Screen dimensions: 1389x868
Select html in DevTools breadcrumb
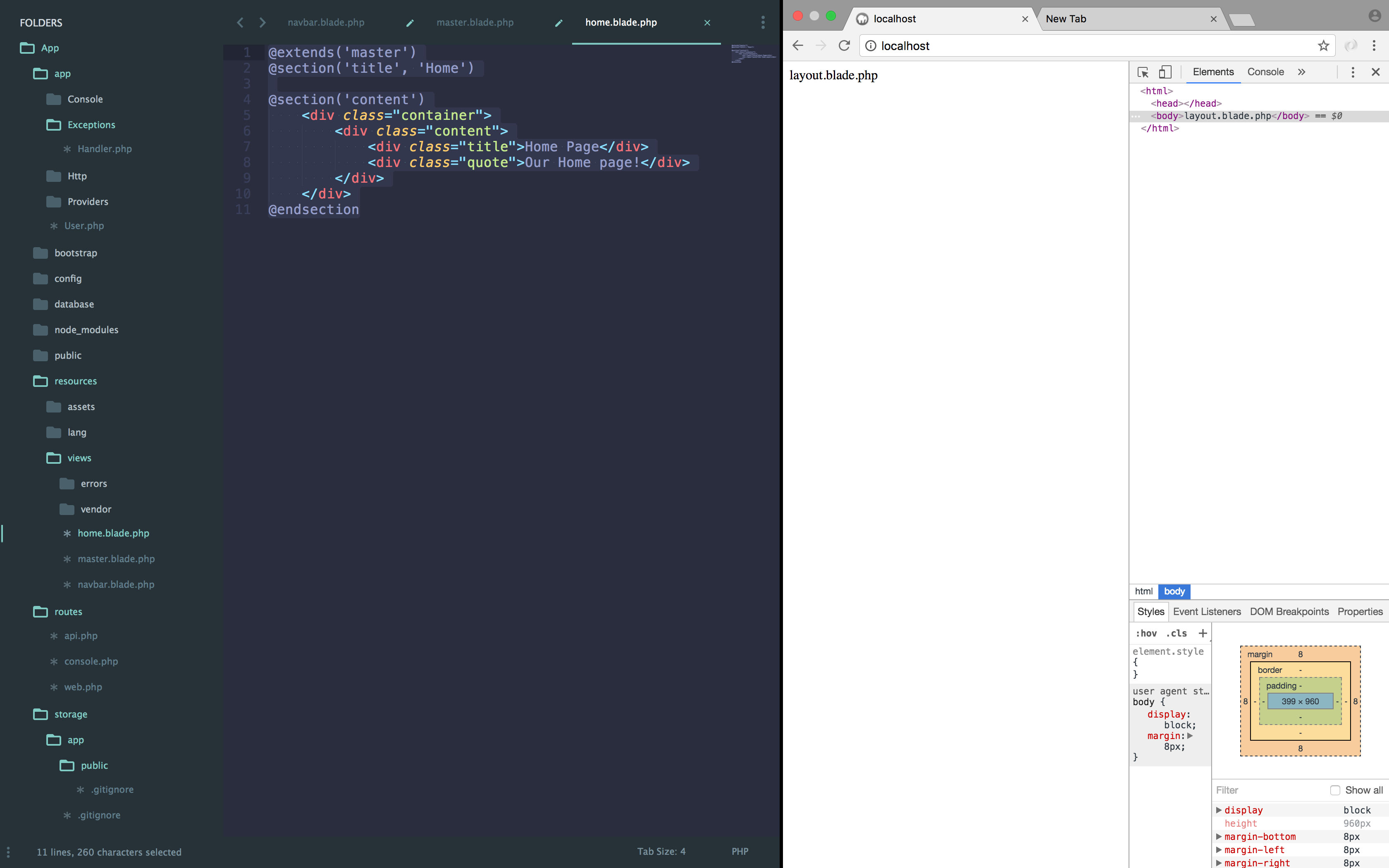tap(1143, 591)
